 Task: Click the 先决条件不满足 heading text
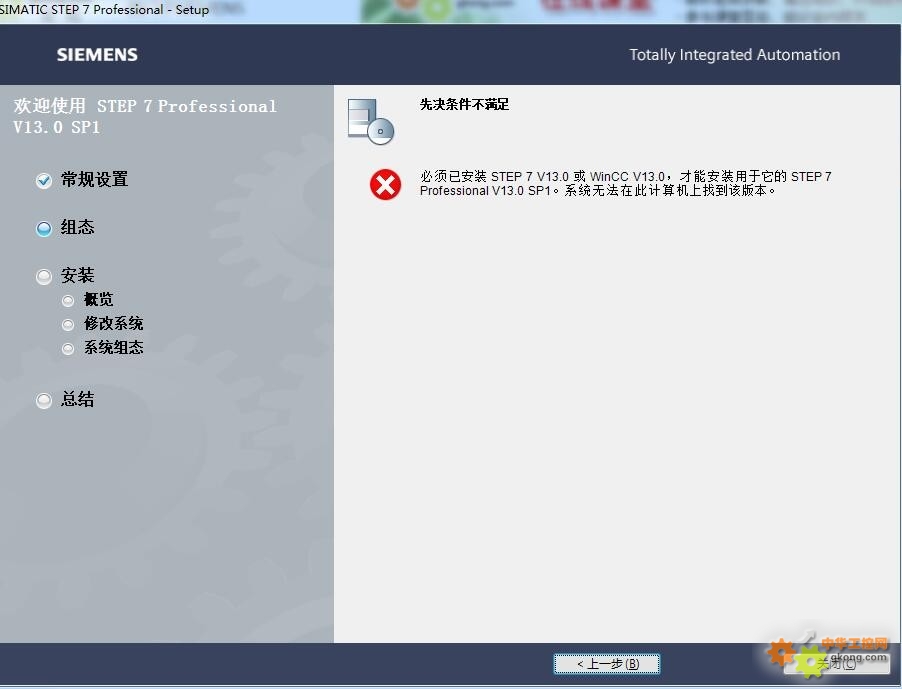(x=464, y=104)
